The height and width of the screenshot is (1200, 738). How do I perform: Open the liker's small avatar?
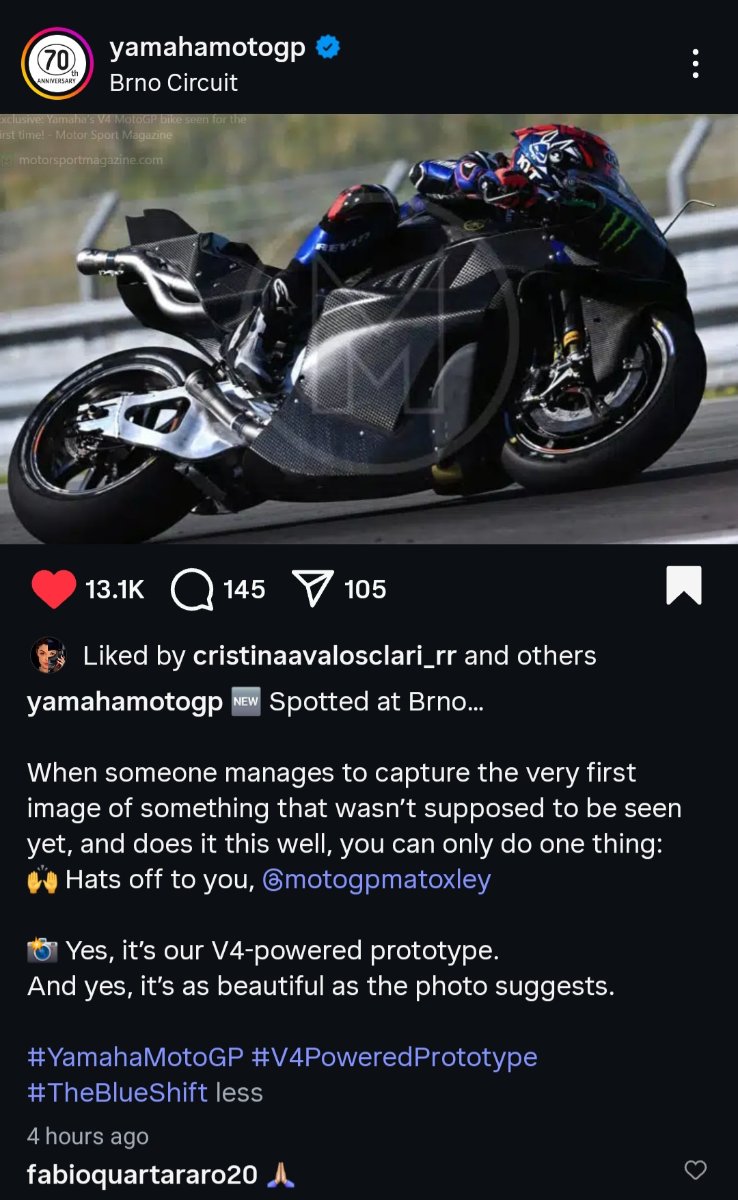48,655
